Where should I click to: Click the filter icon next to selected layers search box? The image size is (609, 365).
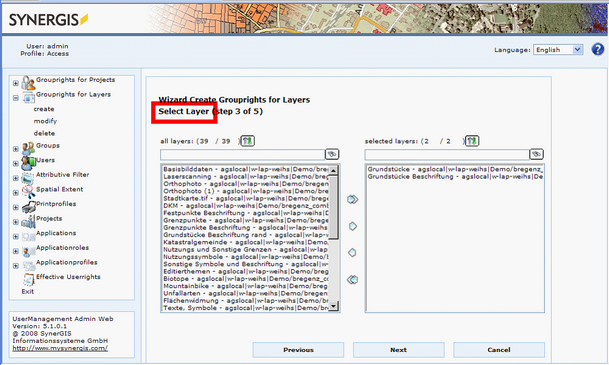point(536,155)
